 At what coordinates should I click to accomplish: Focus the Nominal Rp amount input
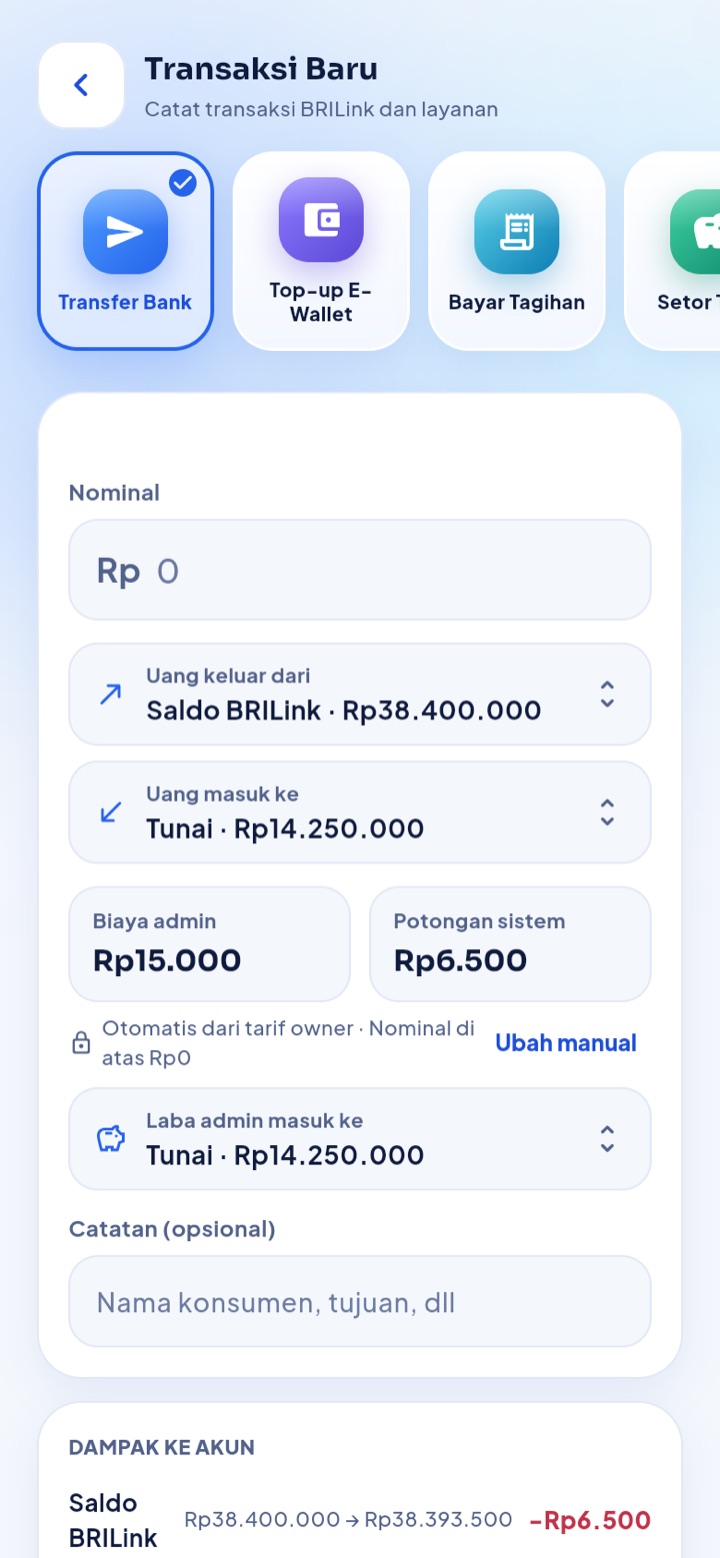click(x=360, y=570)
